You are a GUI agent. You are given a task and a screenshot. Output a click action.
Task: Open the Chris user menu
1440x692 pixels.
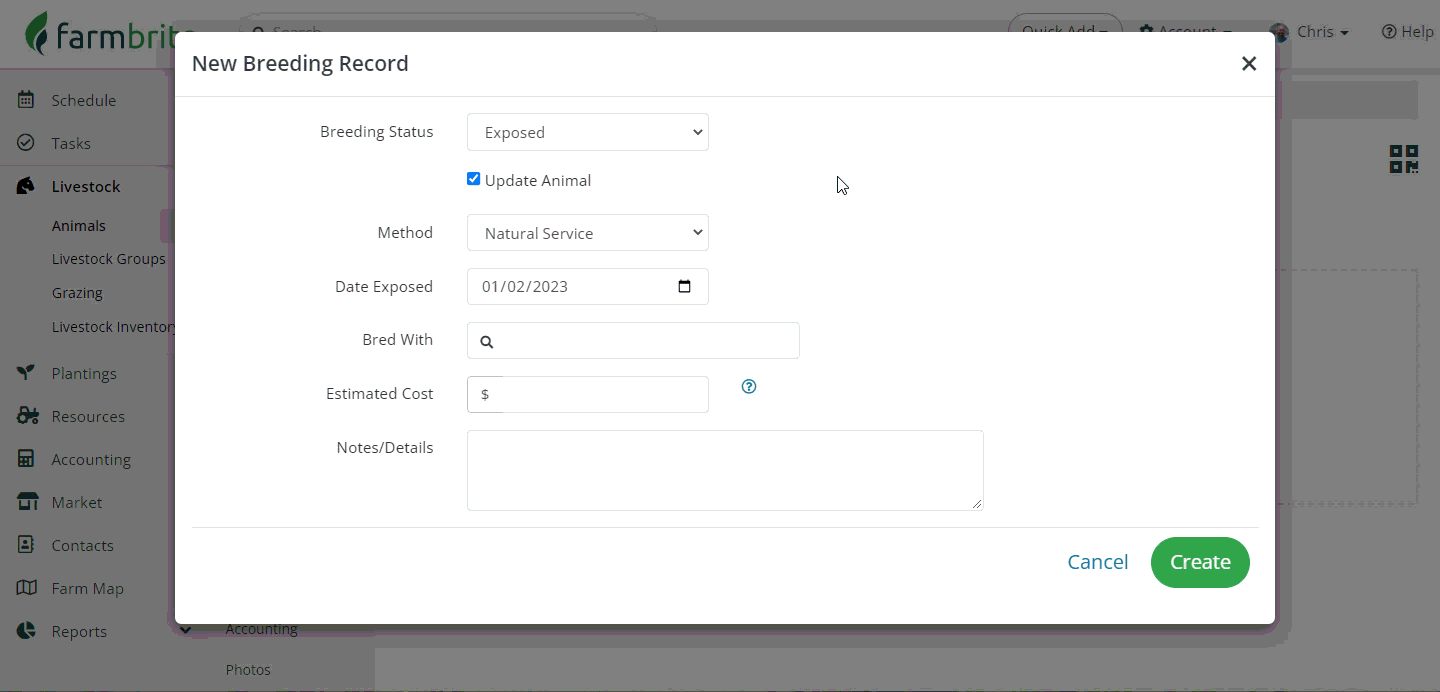[x=1309, y=32]
